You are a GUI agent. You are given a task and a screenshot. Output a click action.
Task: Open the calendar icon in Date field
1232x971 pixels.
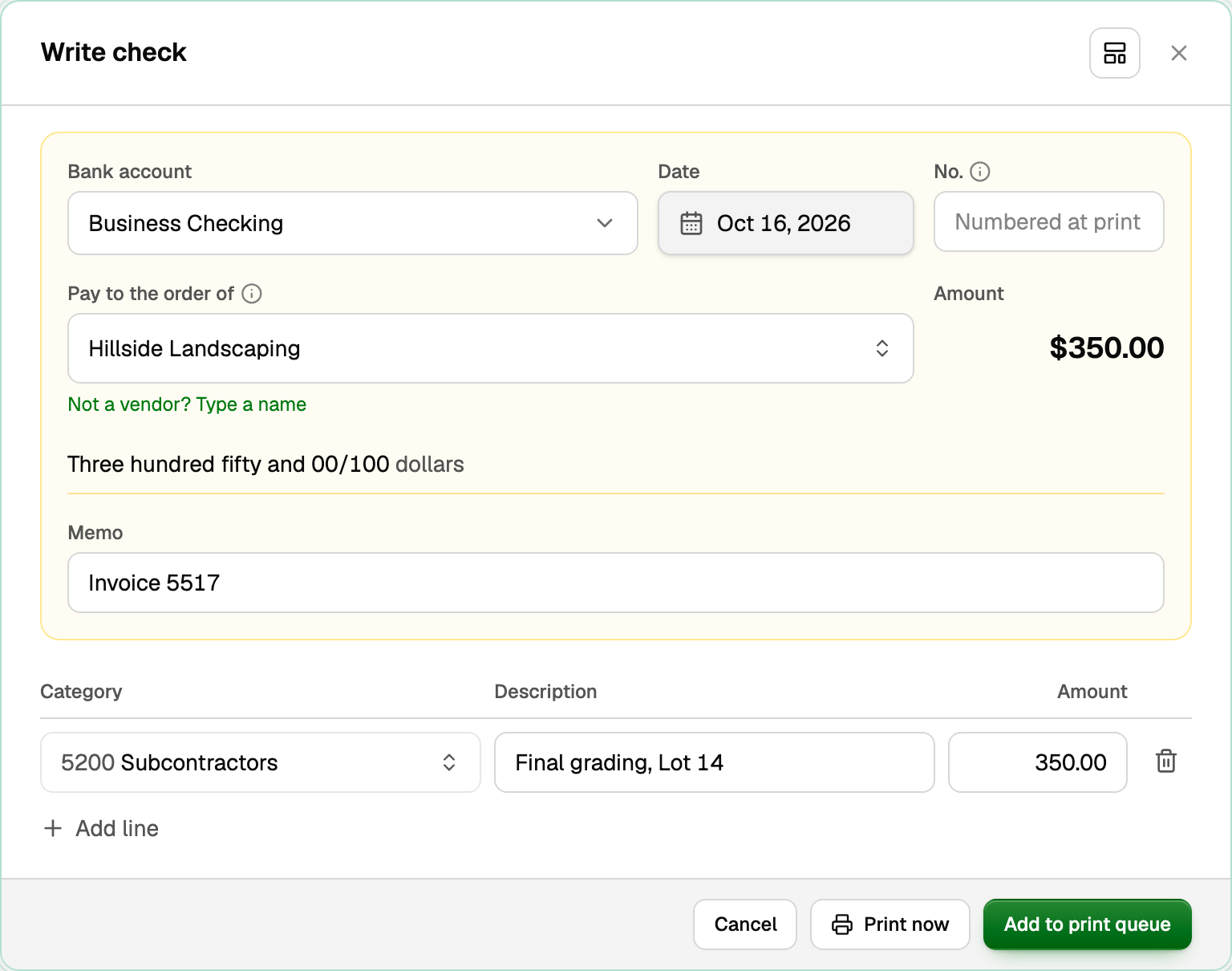[x=691, y=223]
